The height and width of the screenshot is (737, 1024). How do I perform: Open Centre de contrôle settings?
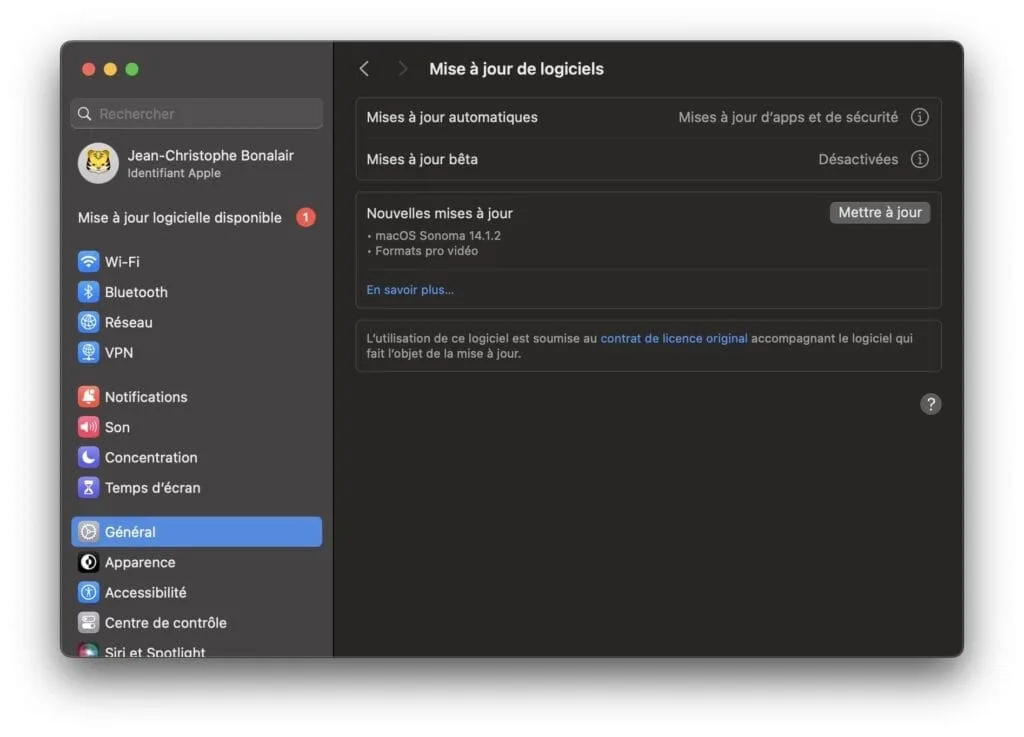pyautogui.click(x=166, y=622)
